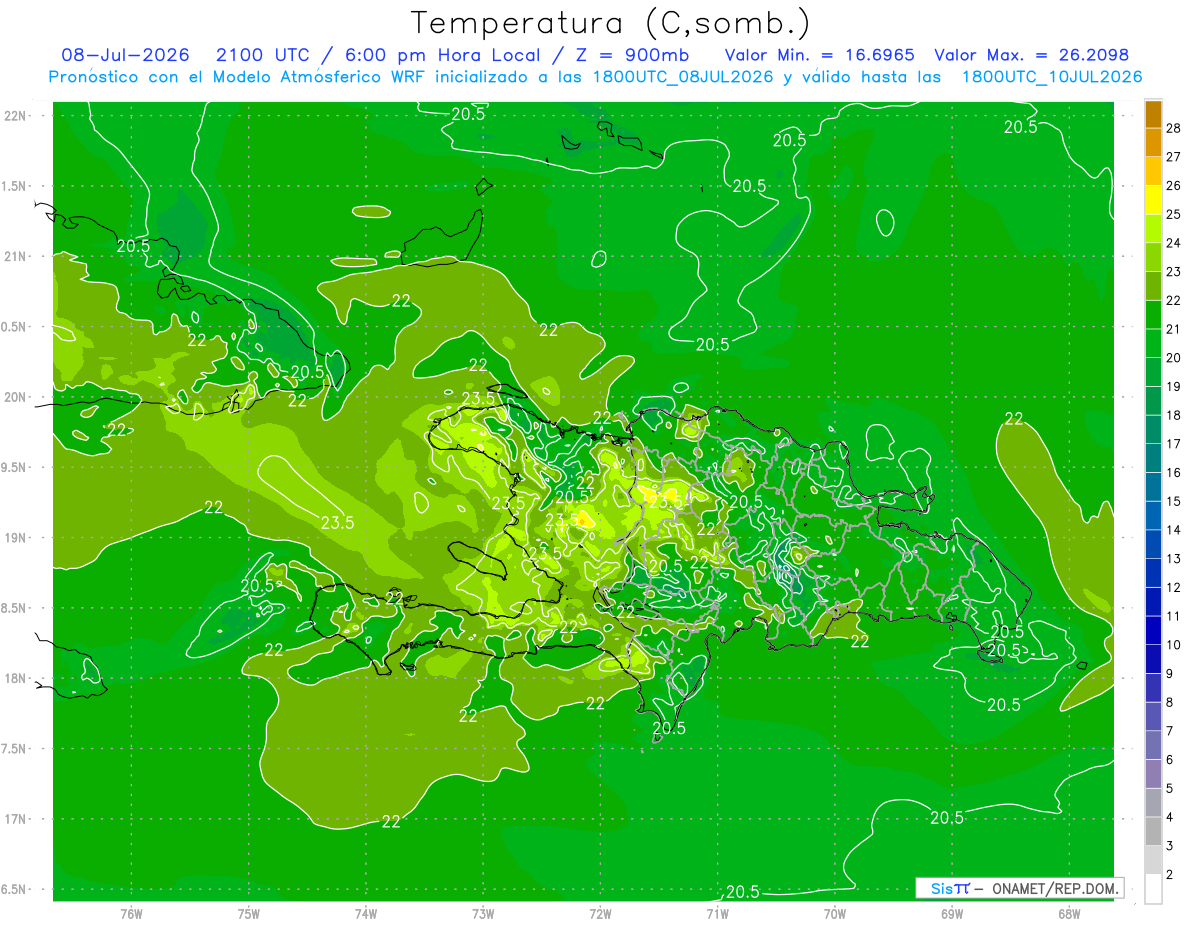Click the "SisTT - ONAMET/REP.DOM." credit label
The image size is (1200, 927).
(x=1019, y=888)
